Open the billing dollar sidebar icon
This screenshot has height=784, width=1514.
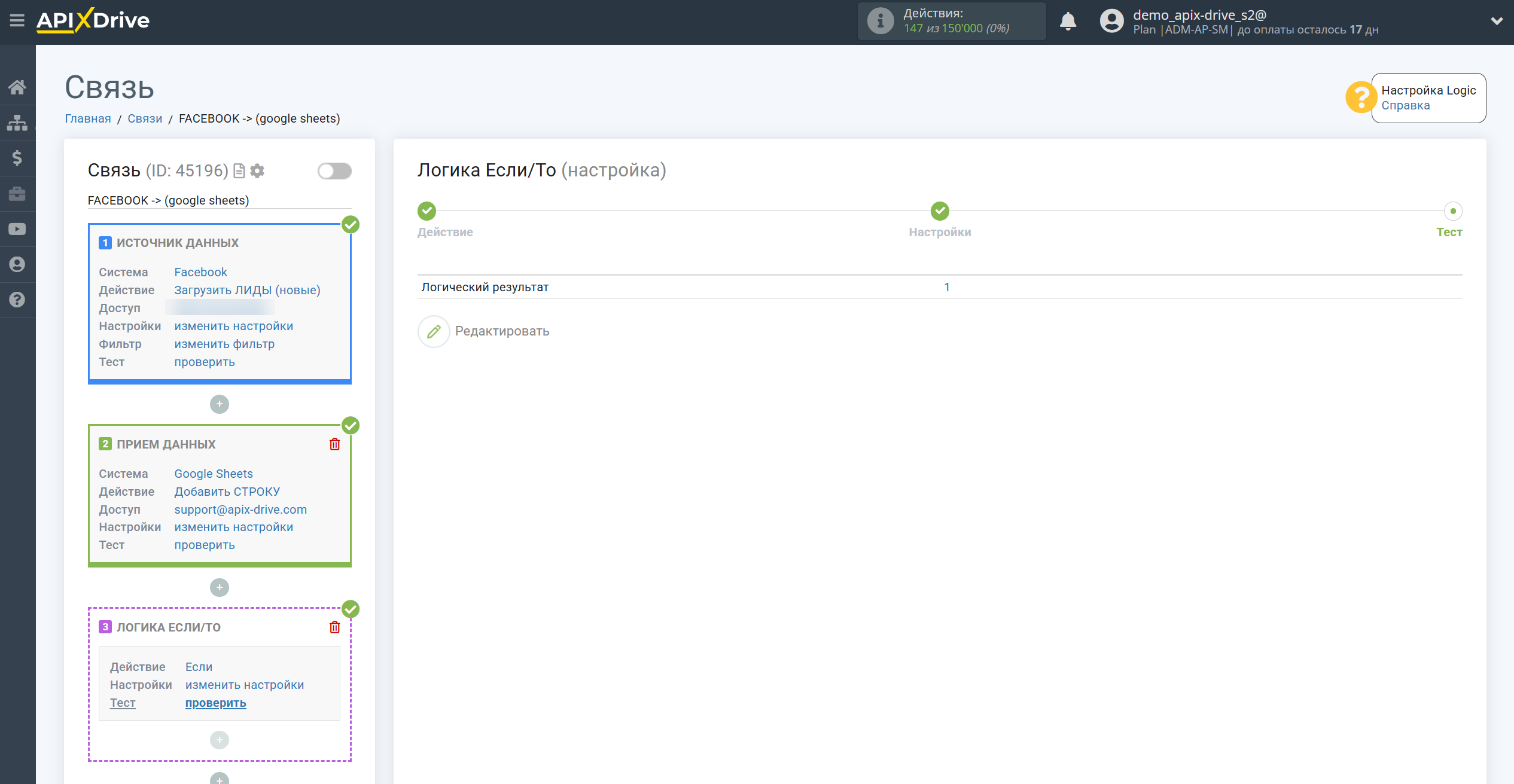click(17, 158)
